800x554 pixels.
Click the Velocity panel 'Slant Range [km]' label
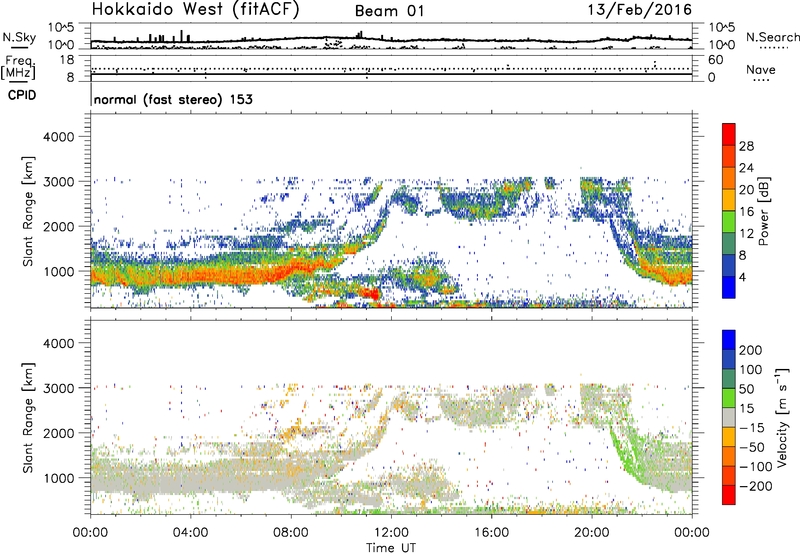tap(28, 418)
